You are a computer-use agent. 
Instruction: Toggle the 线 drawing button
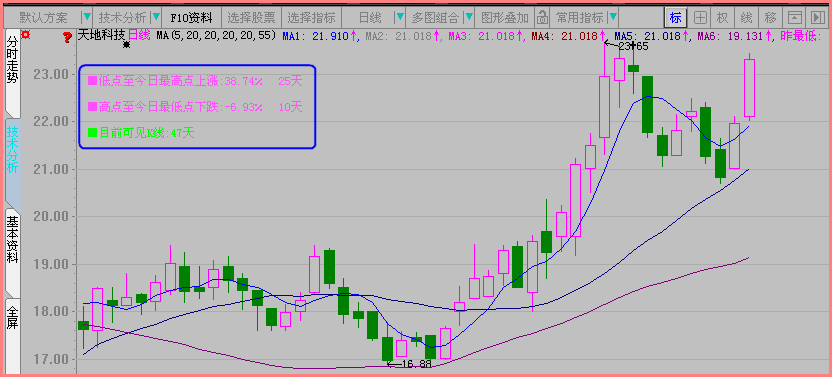(x=747, y=18)
